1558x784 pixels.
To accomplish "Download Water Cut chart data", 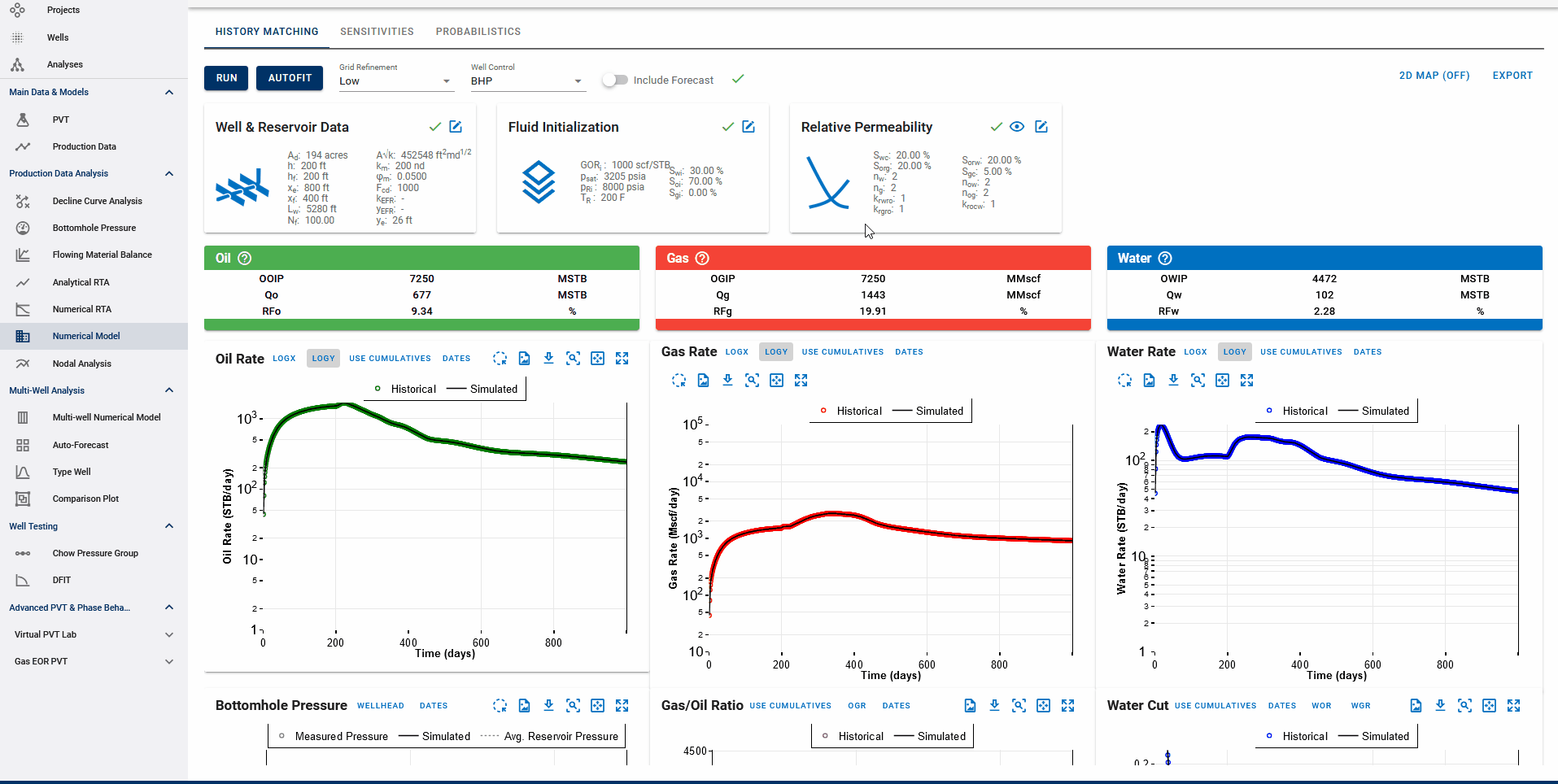I will (1440, 706).
